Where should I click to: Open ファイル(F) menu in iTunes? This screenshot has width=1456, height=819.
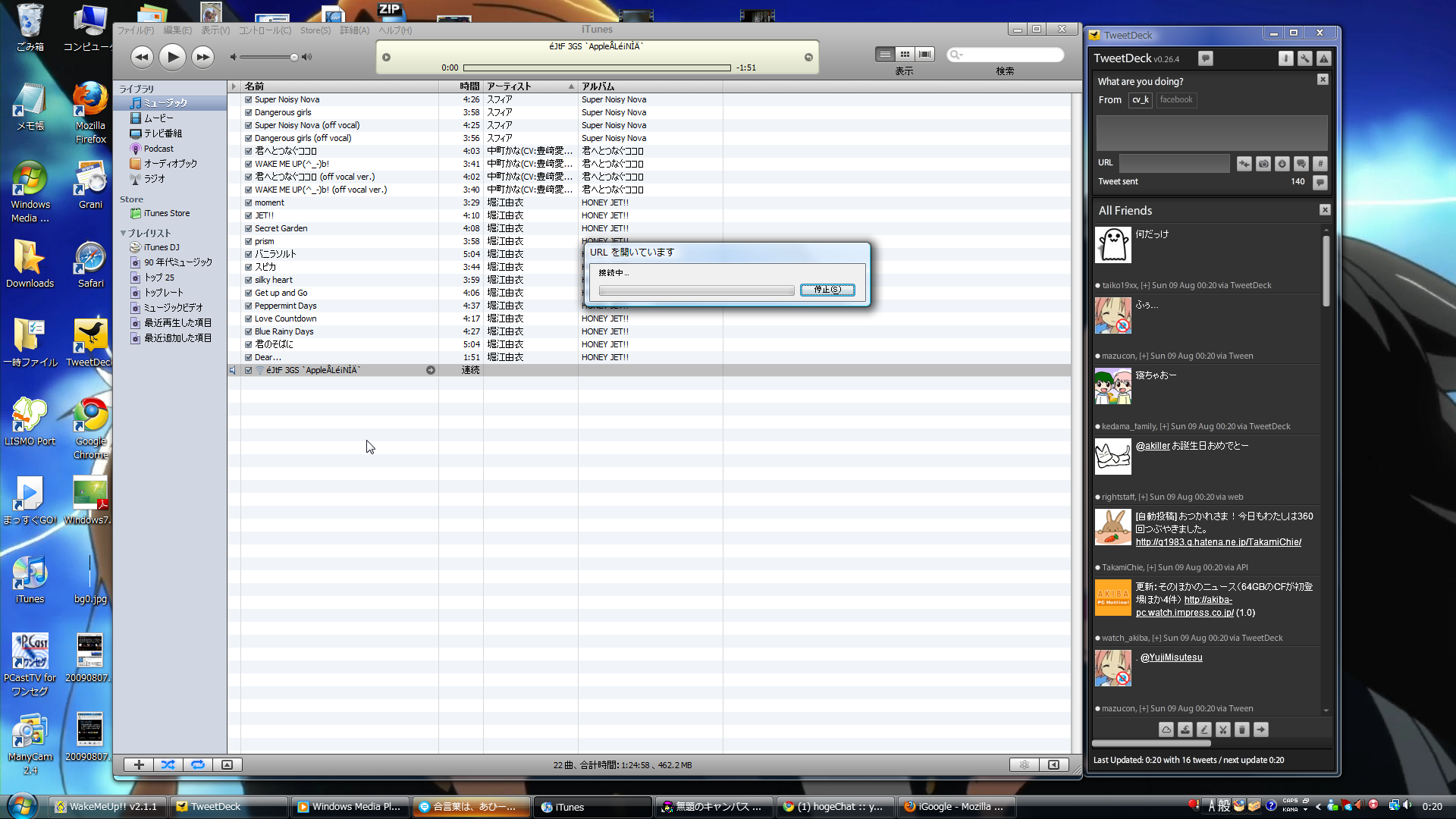(136, 30)
